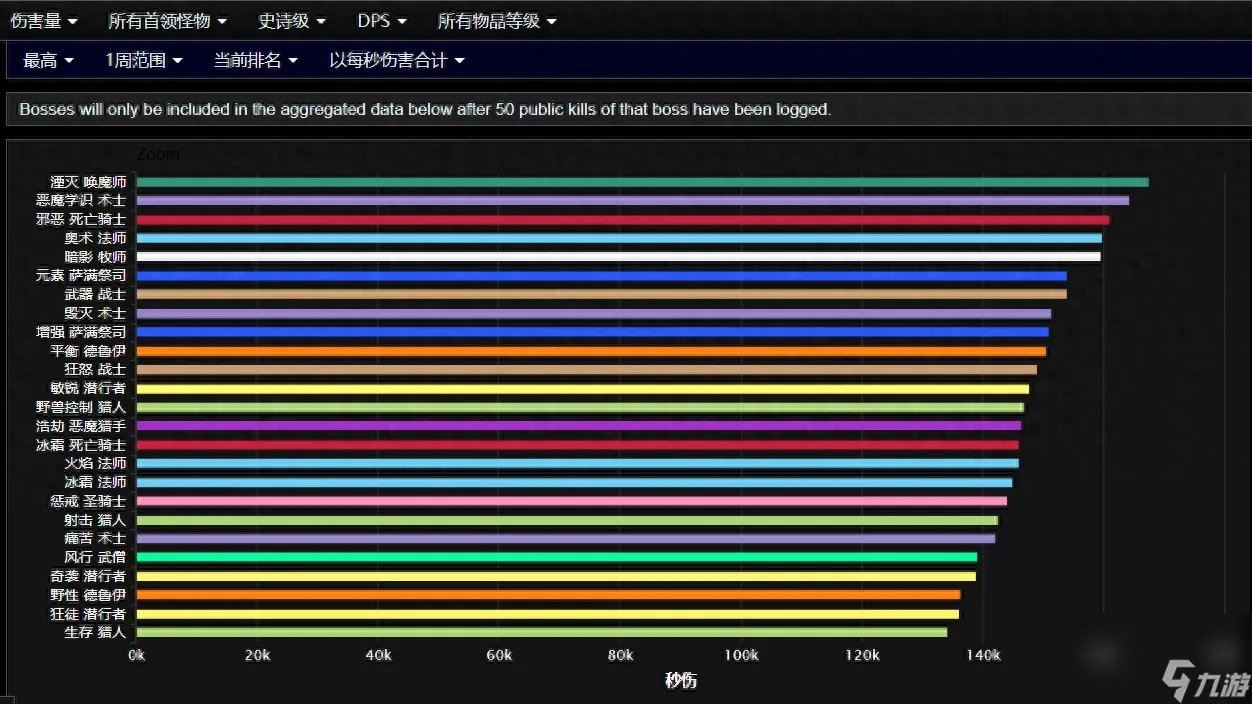Open the 伤害量 dropdown menu
The image size is (1252, 704).
43,20
